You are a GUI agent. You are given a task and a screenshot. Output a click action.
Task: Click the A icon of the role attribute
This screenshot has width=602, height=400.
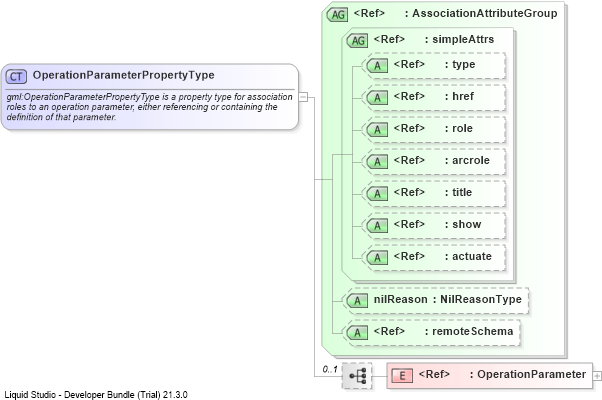[x=377, y=130]
